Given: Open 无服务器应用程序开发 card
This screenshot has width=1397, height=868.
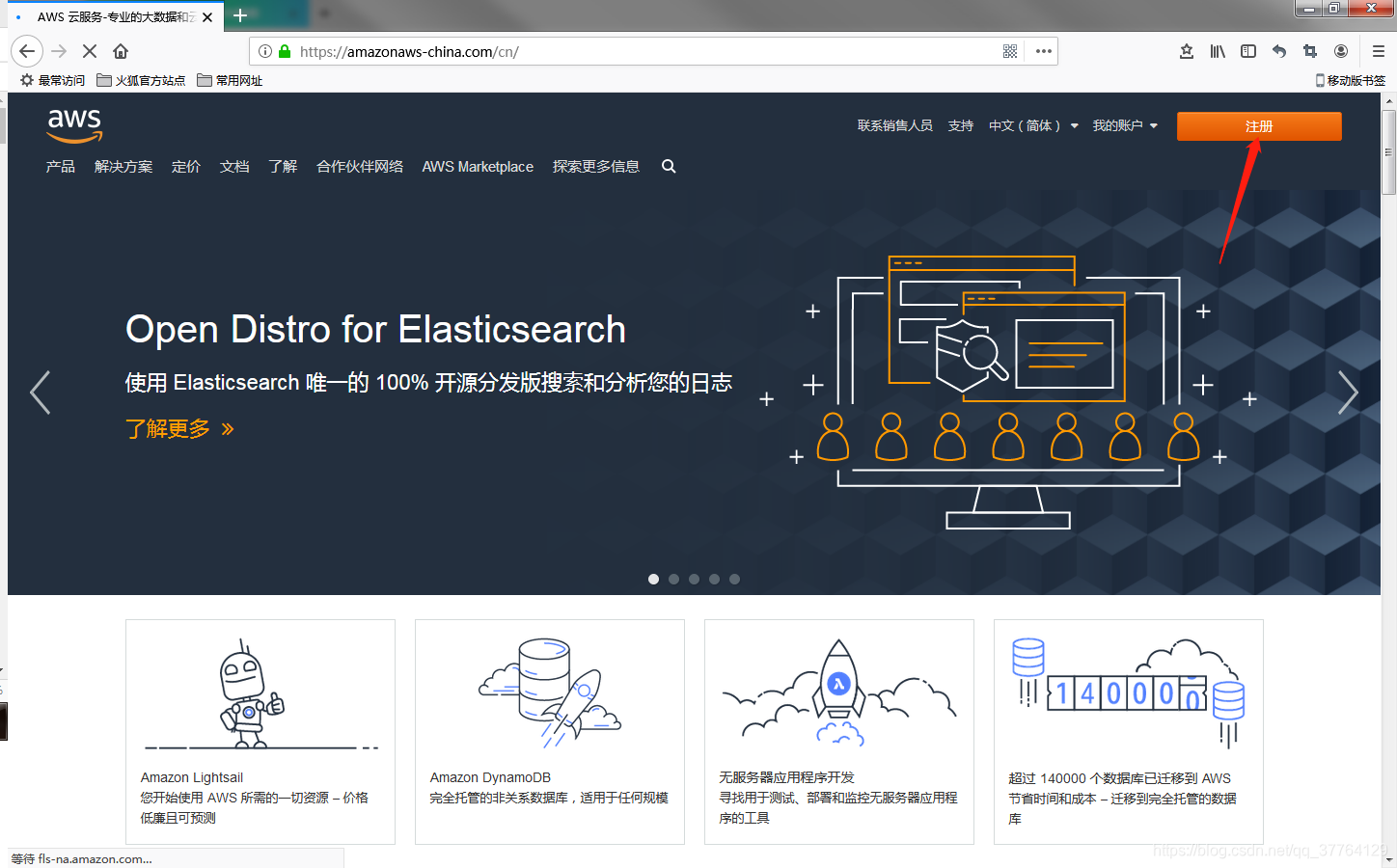Looking at the screenshot, I should click(x=839, y=732).
